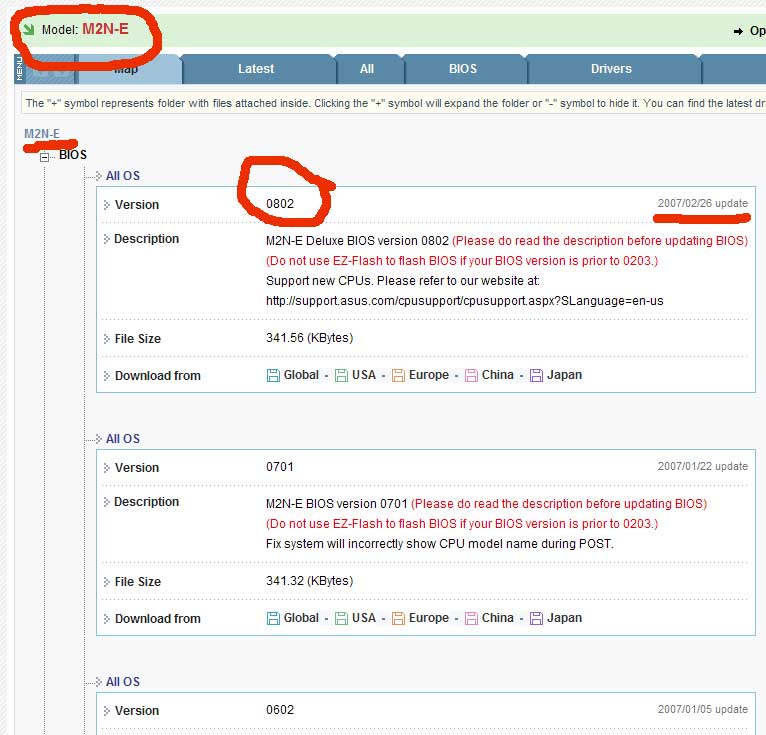This screenshot has height=735, width=766.
Task: Download version 0802 from Japan link
Action: [x=564, y=375]
